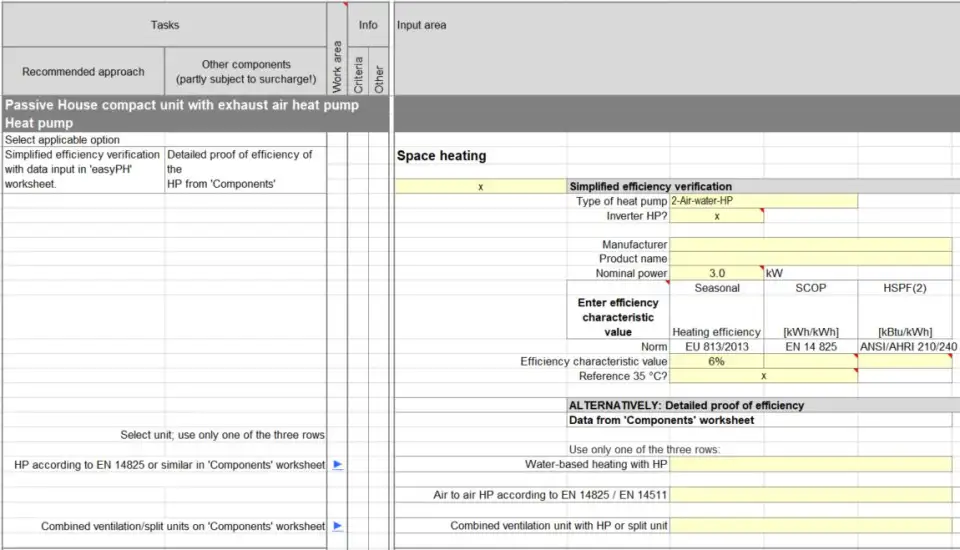Open Combined ventilation unit with HP field
Screen dimensions: 960x550
click(810, 526)
